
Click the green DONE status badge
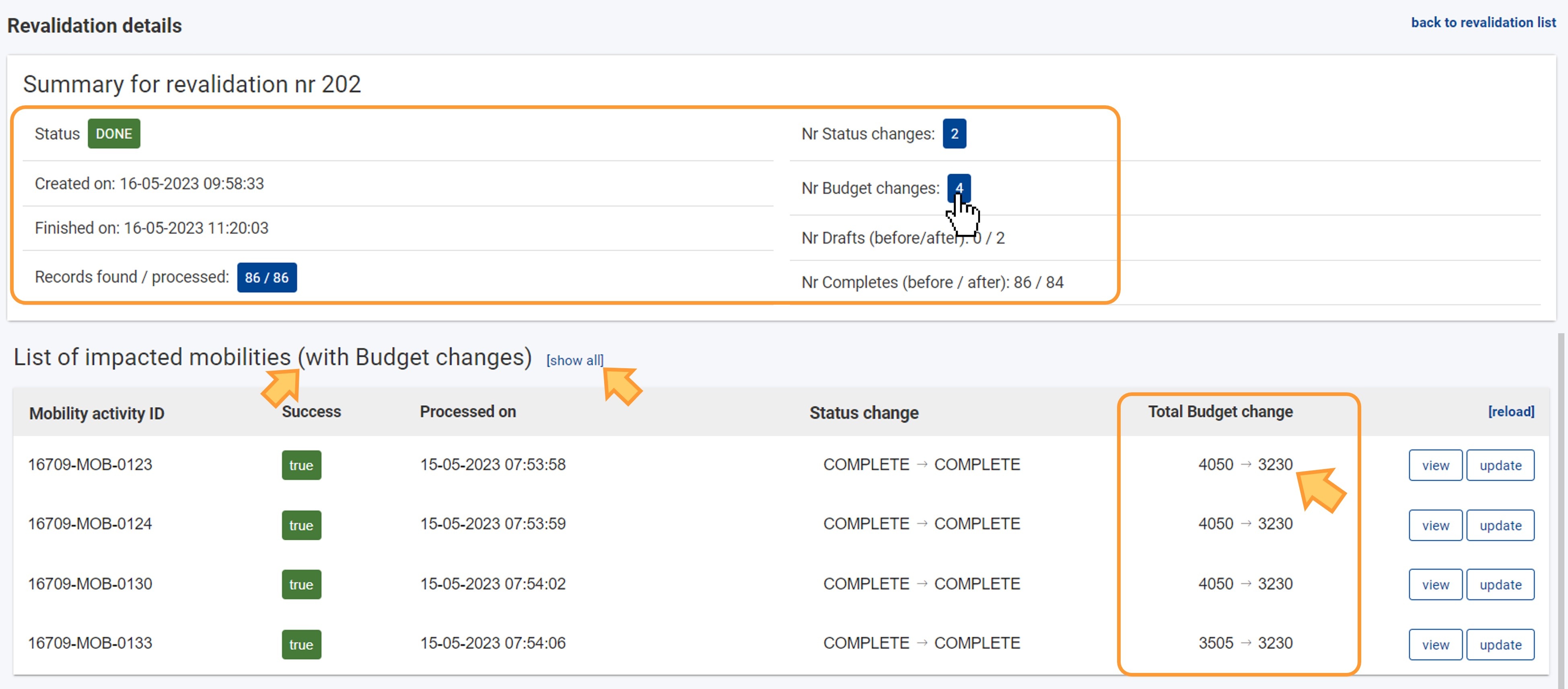(114, 134)
